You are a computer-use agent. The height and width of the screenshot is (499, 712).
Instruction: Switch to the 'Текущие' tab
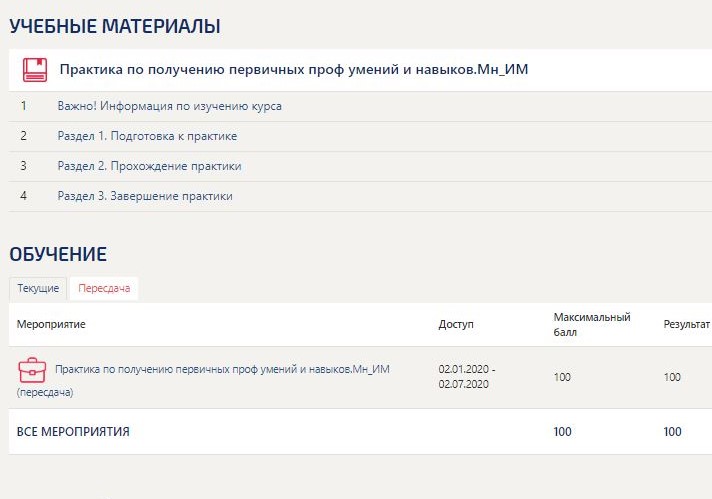click(x=38, y=289)
